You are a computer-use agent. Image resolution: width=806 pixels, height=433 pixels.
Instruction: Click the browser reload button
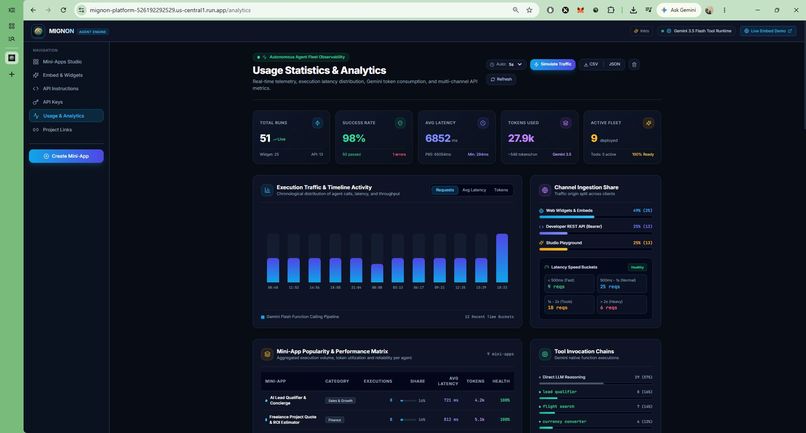click(63, 10)
